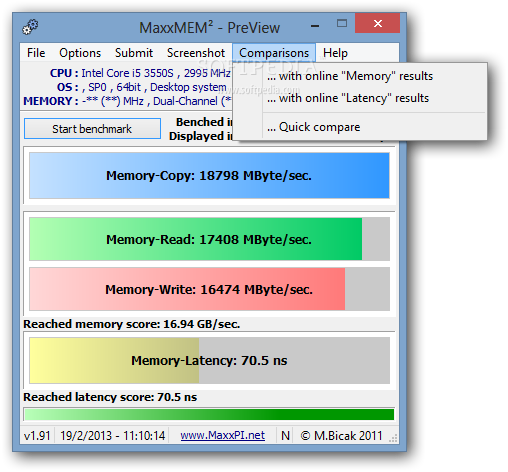The width and height of the screenshot is (508, 472).
Task: Open the Options menu
Action: (80, 53)
